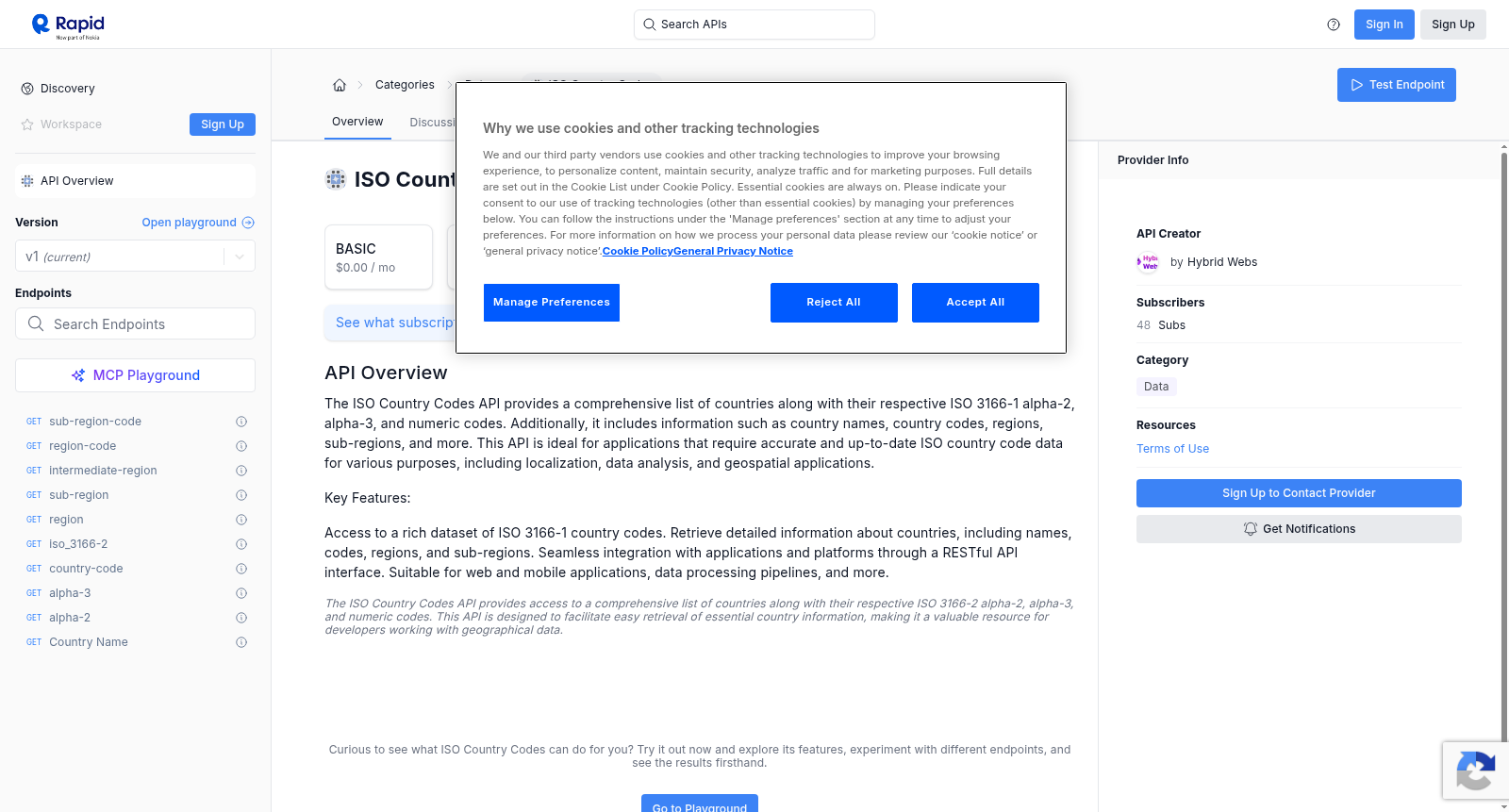The height and width of the screenshot is (812, 1509).
Task: Show info for Country Name endpoint
Action: 241,642
